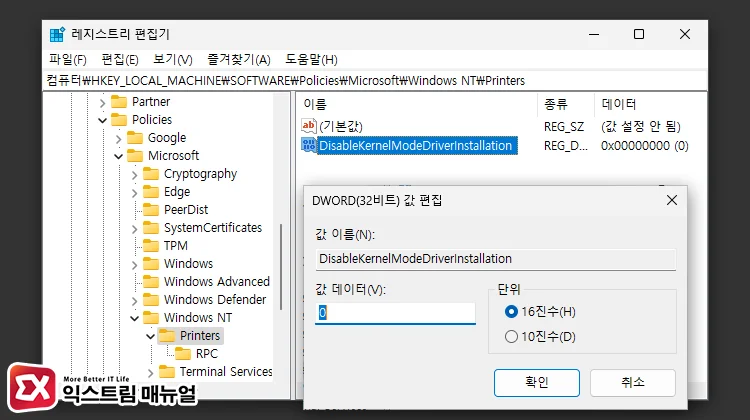Click the Windows Defender folder icon
The image size is (750, 420).
tap(151, 299)
